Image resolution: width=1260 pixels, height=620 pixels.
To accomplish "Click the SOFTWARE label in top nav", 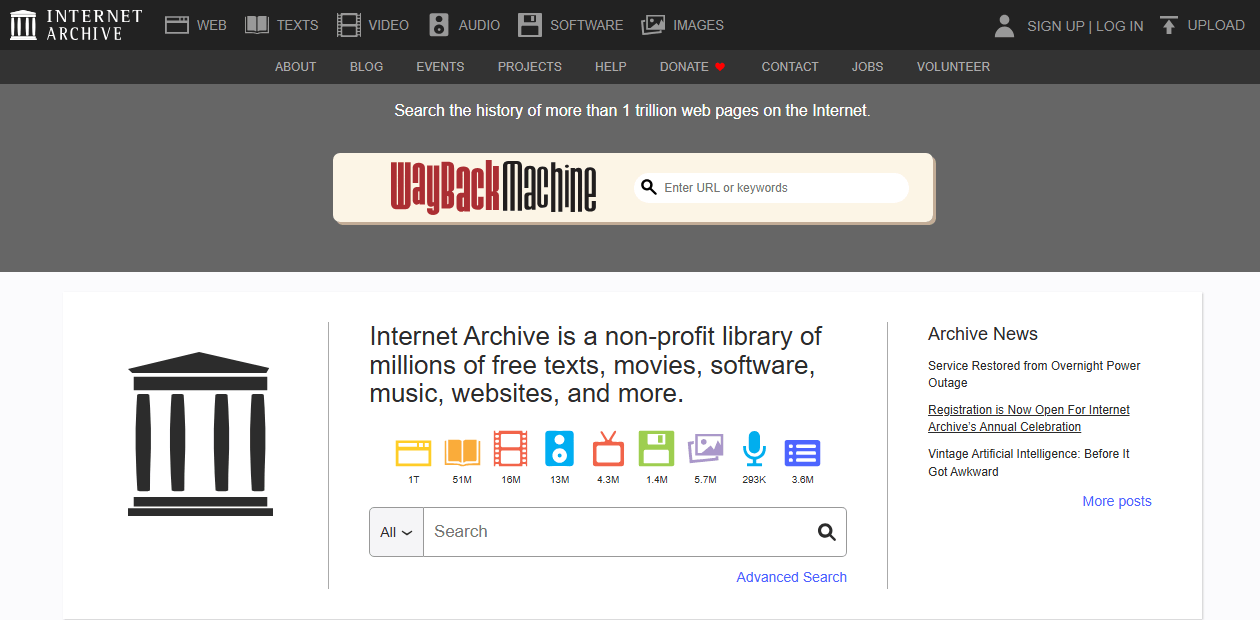I will (587, 25).
